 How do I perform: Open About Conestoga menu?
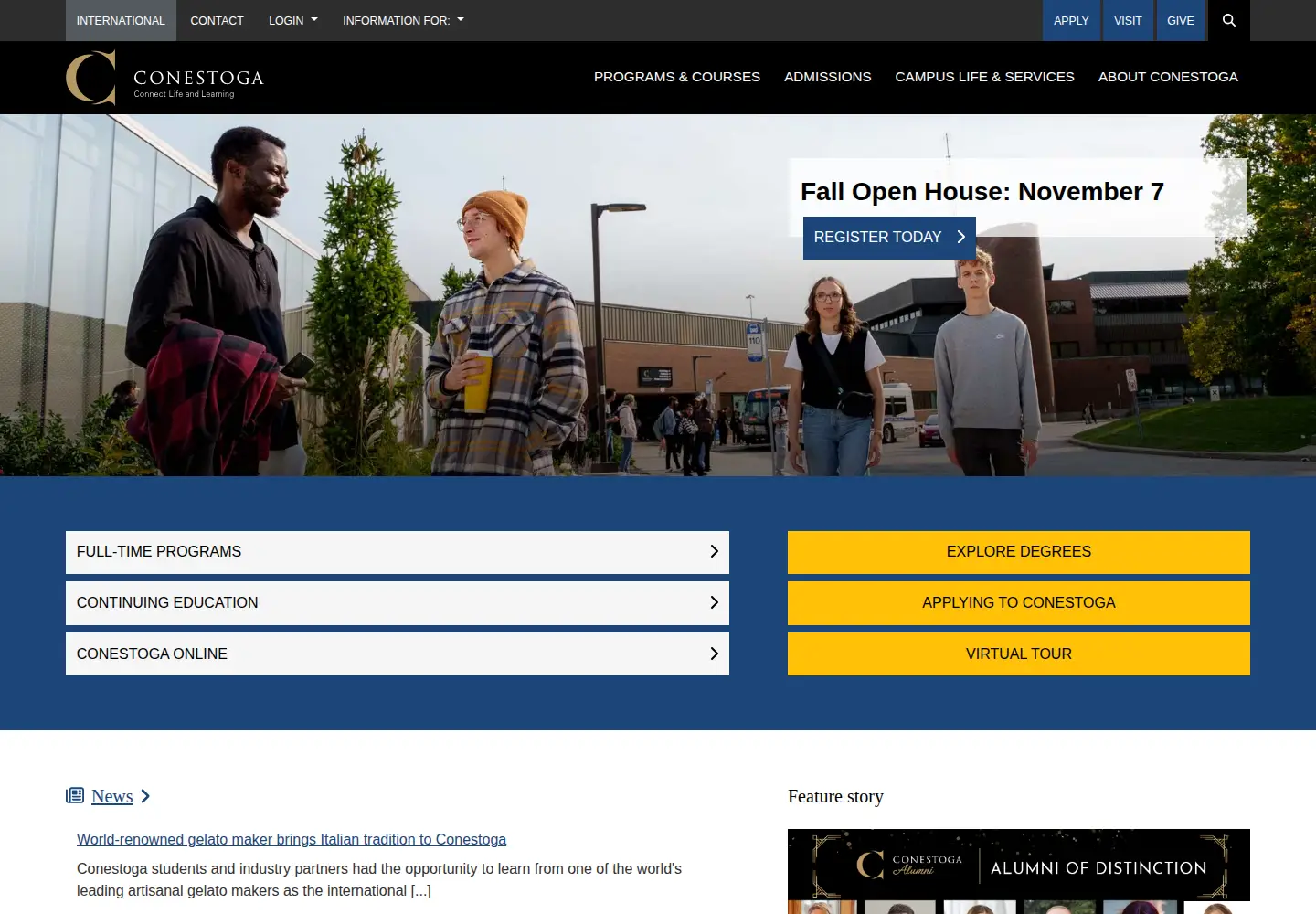[1168, 77]
